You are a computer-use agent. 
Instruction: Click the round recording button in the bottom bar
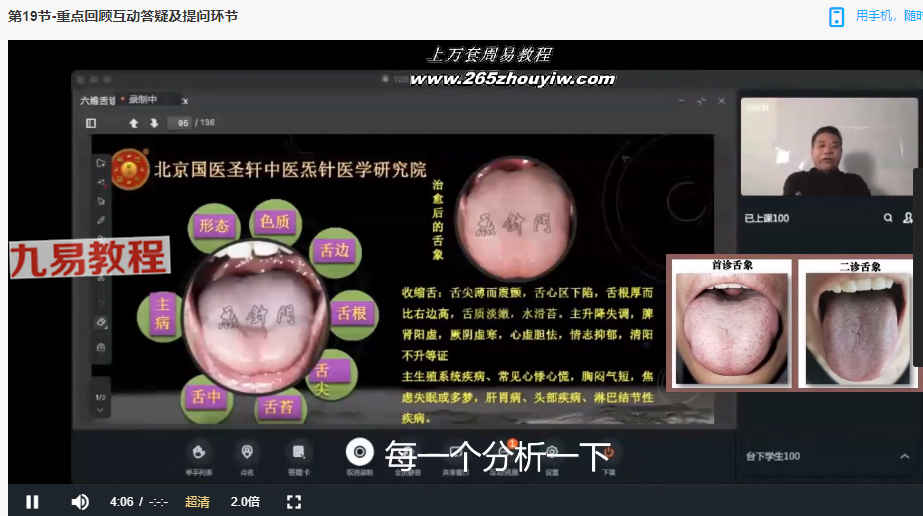point(360,452)
